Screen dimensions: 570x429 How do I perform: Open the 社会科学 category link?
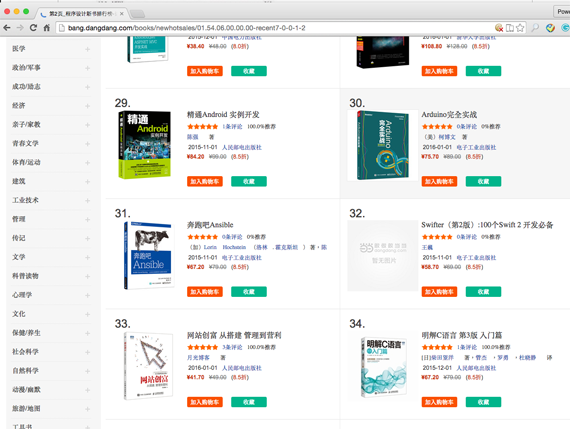tap(25, 351)
